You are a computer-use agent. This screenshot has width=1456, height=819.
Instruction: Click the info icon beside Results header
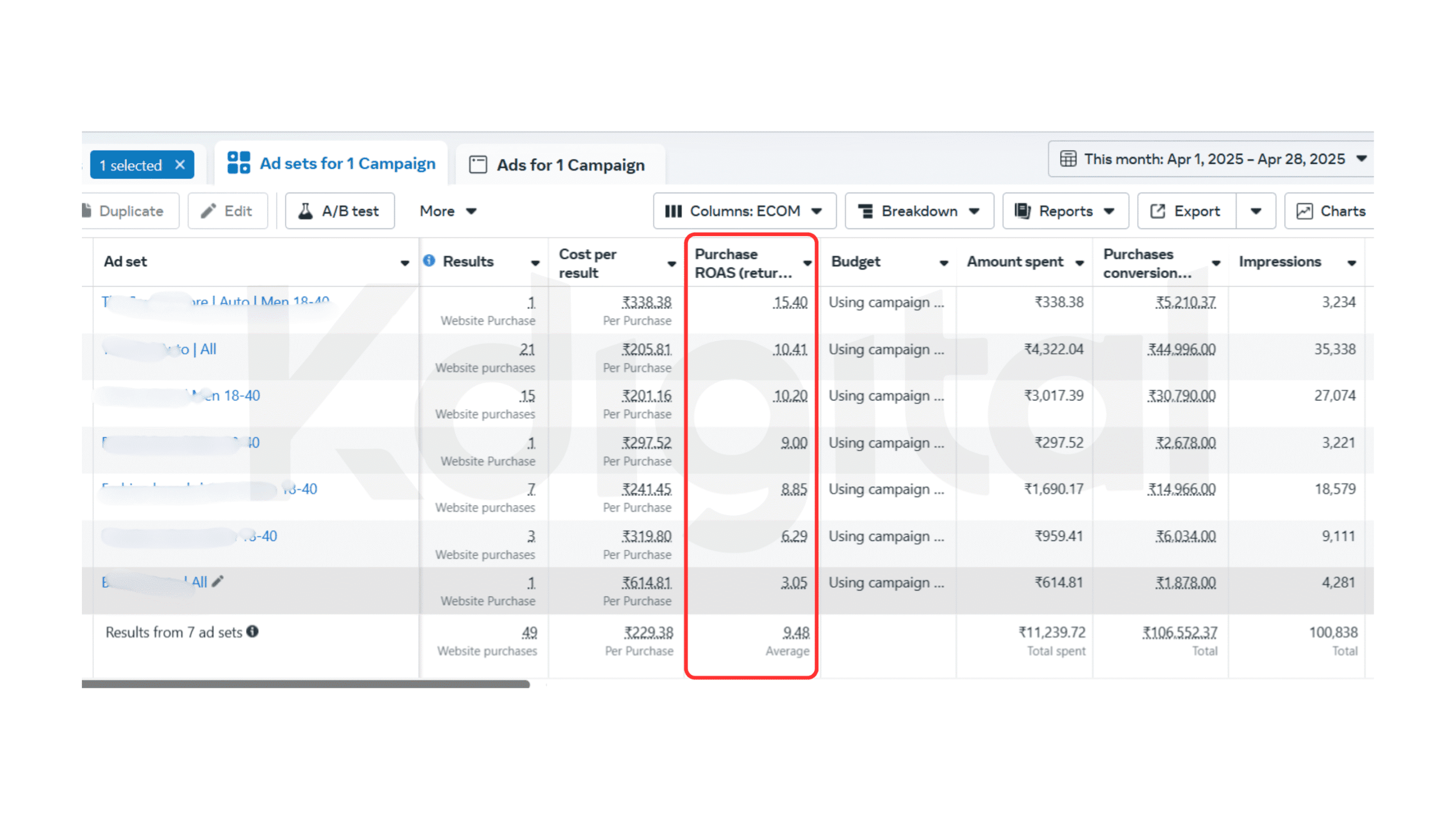(429, 260)
